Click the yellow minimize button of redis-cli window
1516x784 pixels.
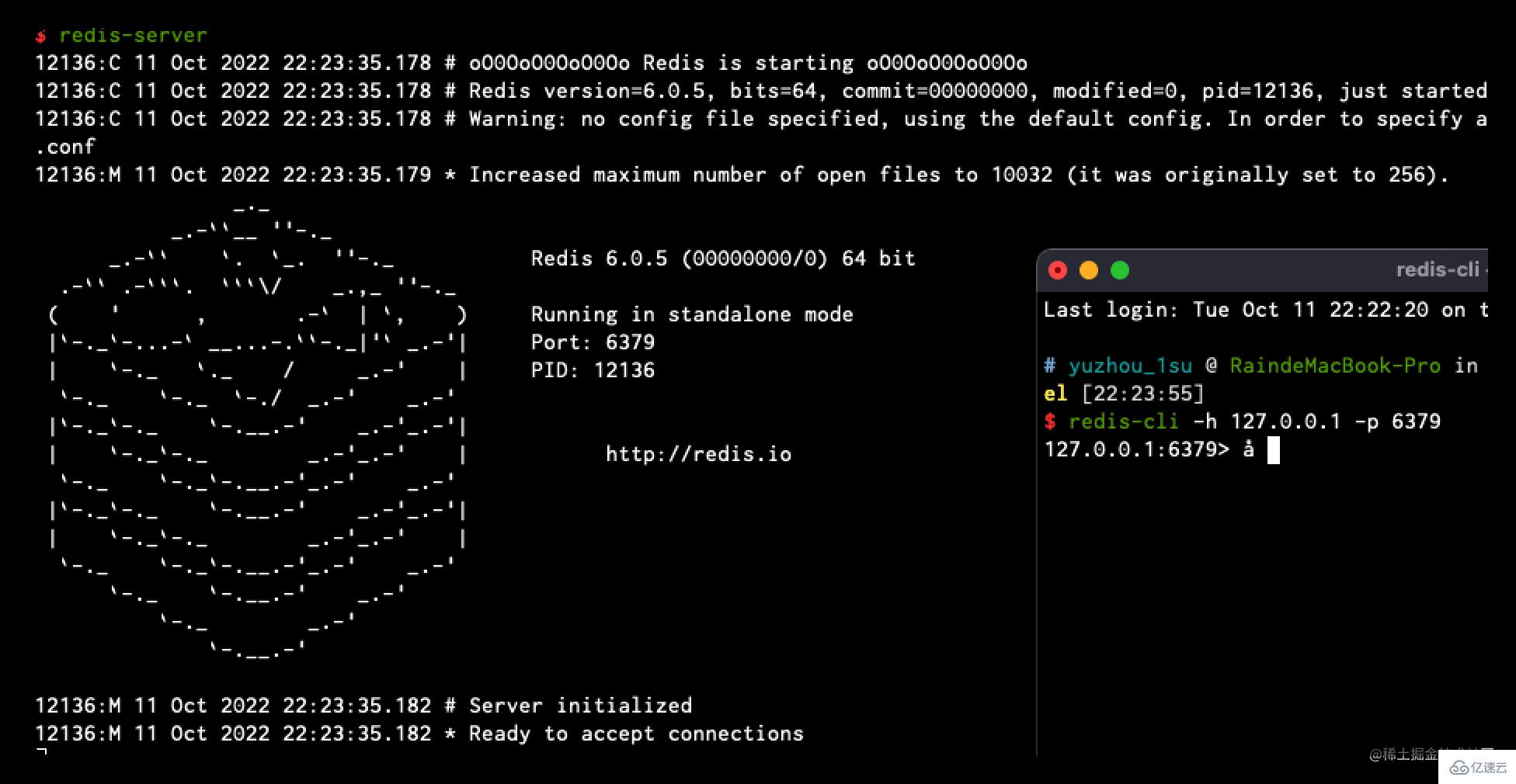pyautogui.click(x=1089, y=270)
